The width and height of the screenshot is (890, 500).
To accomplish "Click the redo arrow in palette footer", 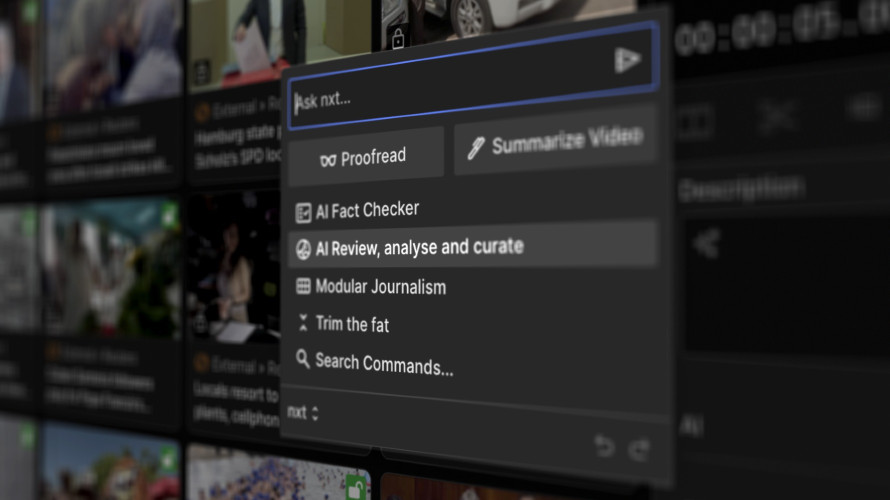I will 639,449.
